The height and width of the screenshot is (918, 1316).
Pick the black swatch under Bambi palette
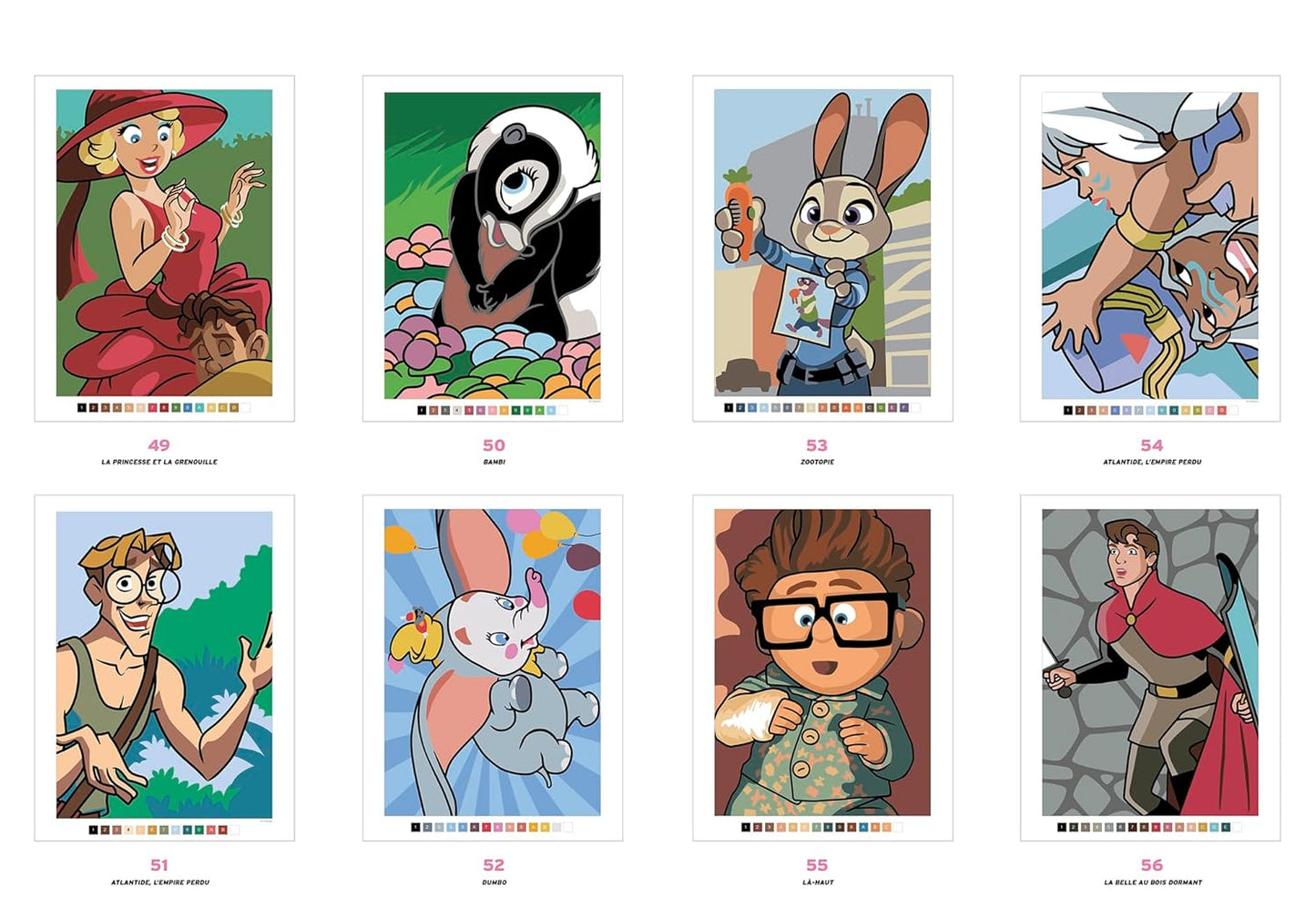(x=422, y=411)
